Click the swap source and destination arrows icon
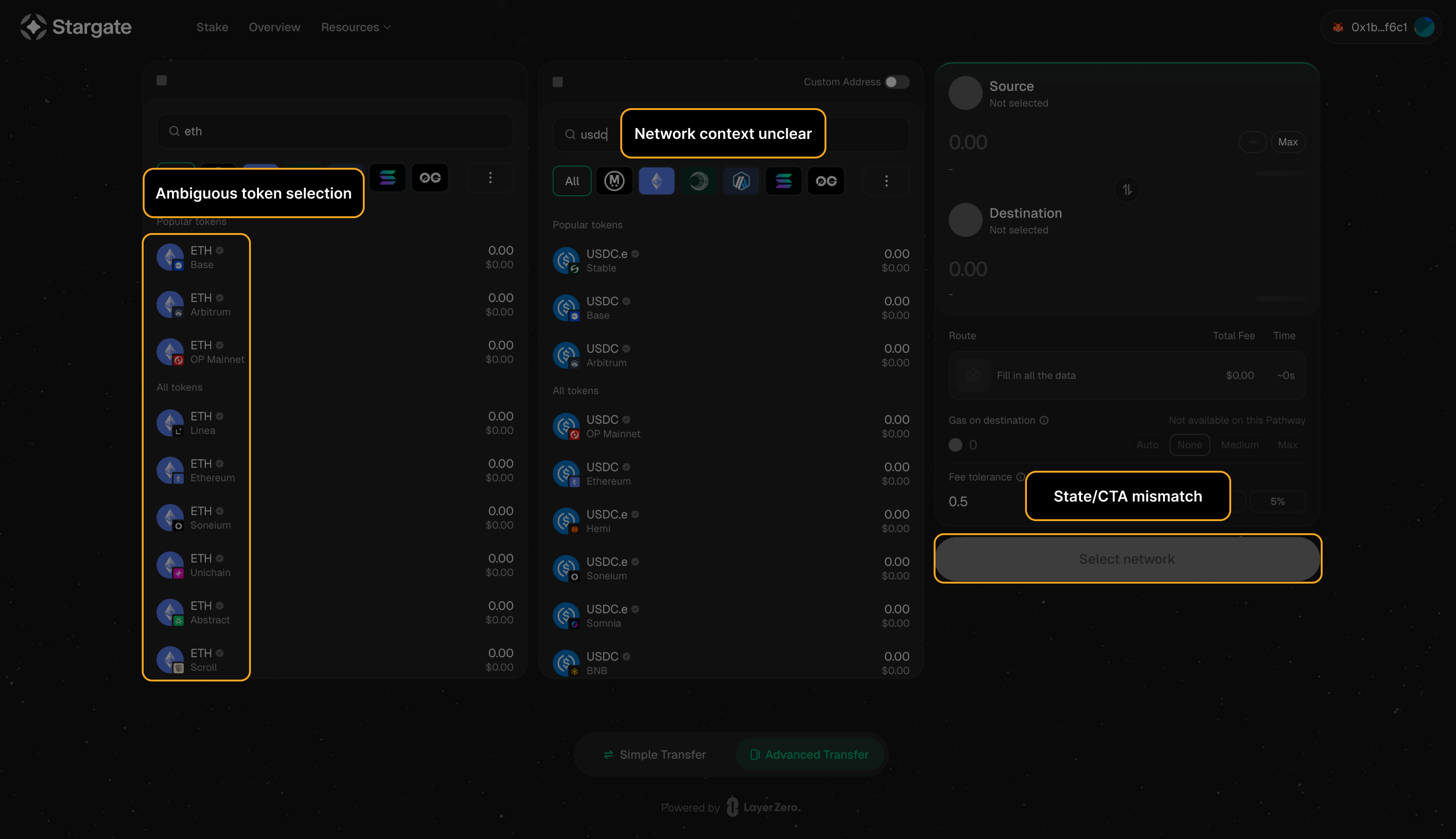Viewport: 1456px width, 839px height. coord(1127,190)
